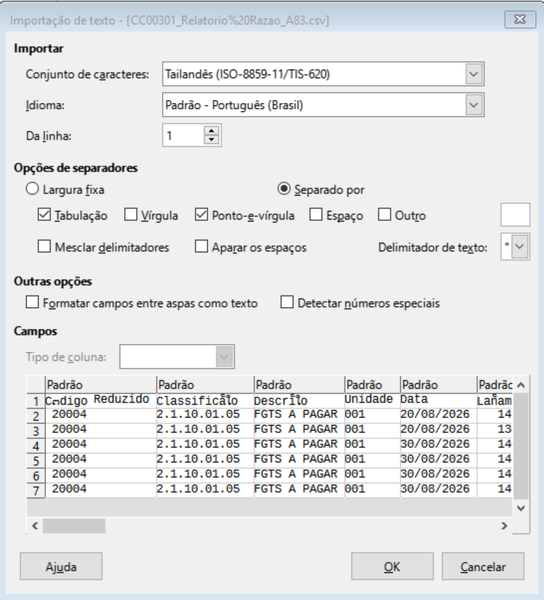Click preview row number 7
Image resolution: width=544 pixels, height=600 pixels.
click(36, 491)
